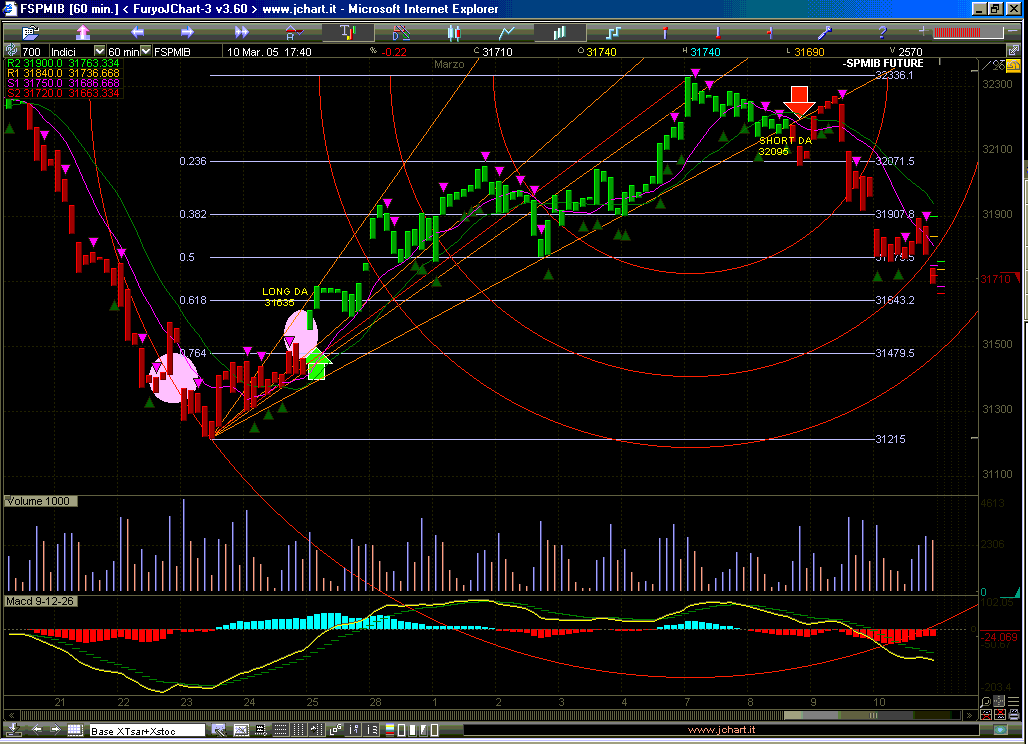Click the Macd 9-12-26 indicator label
Screen dimensions: 1028x744
click(40, 601)
